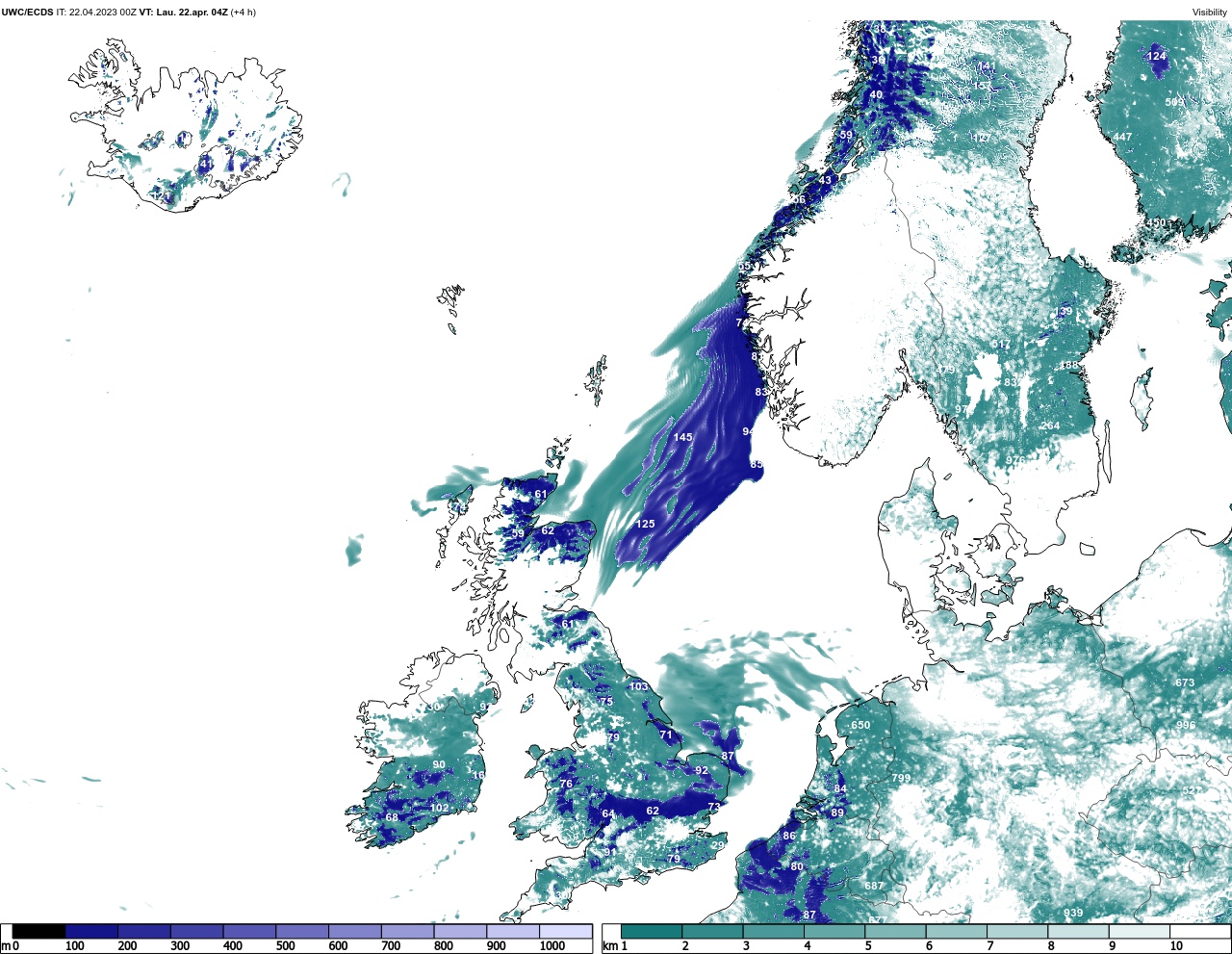This screenshot has width=1232, height=954.
Task: Click the 900 m legend swatch
Action: click(513, 932)
